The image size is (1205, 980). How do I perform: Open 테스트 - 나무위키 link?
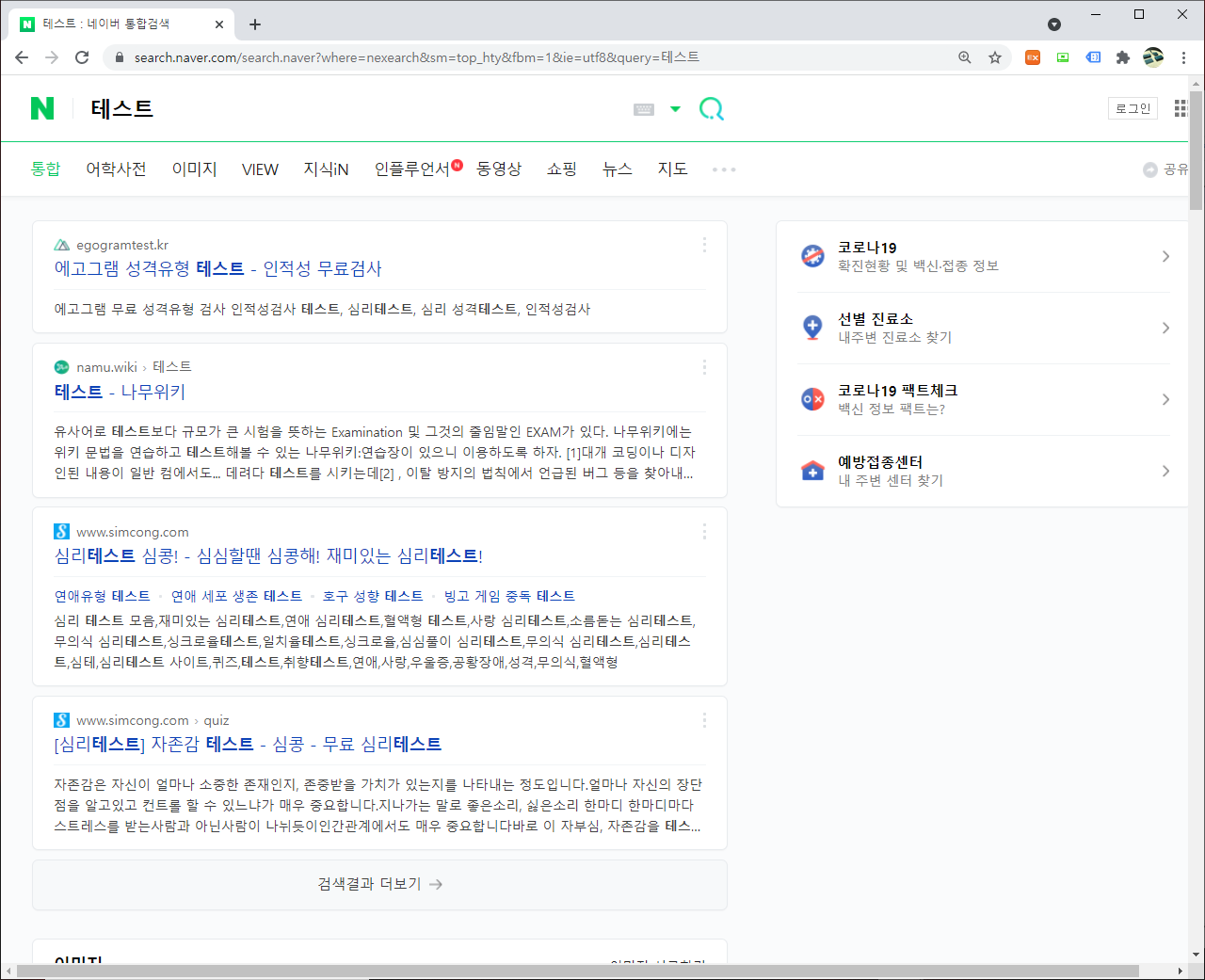pyautogui.click(x=120, y=392)
